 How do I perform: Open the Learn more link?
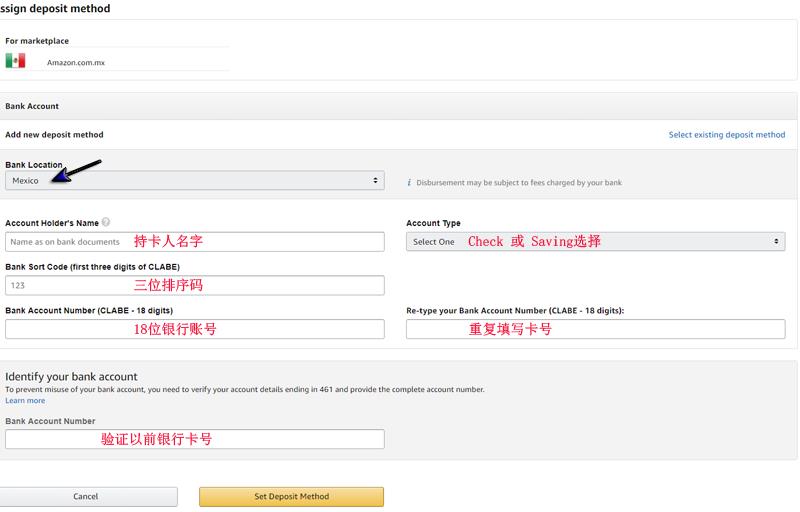click(x=25, y=400)
